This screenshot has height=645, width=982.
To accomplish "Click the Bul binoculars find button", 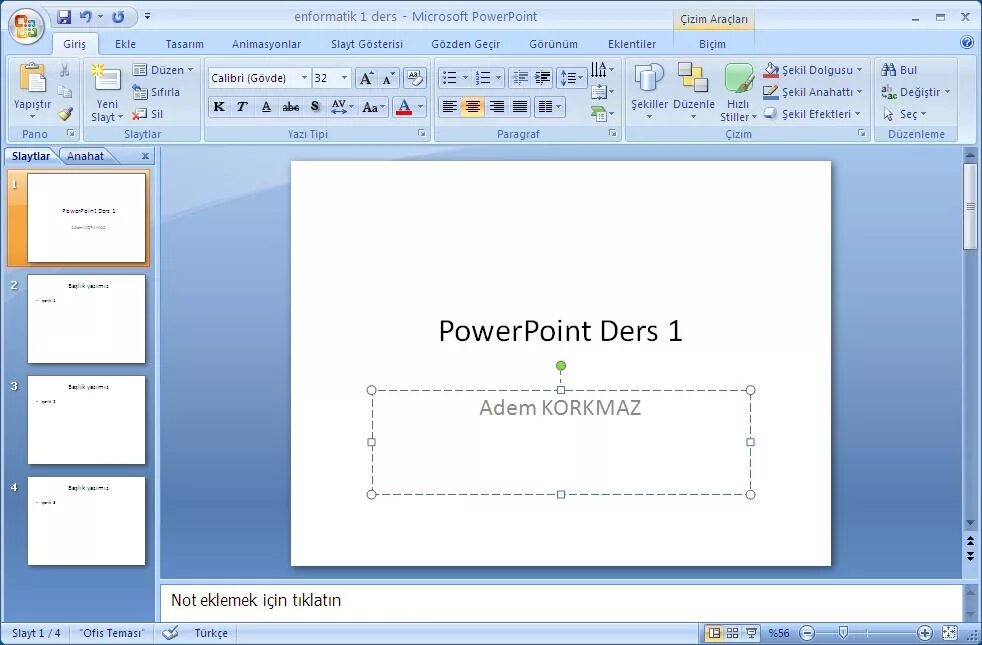I will 899,70.
